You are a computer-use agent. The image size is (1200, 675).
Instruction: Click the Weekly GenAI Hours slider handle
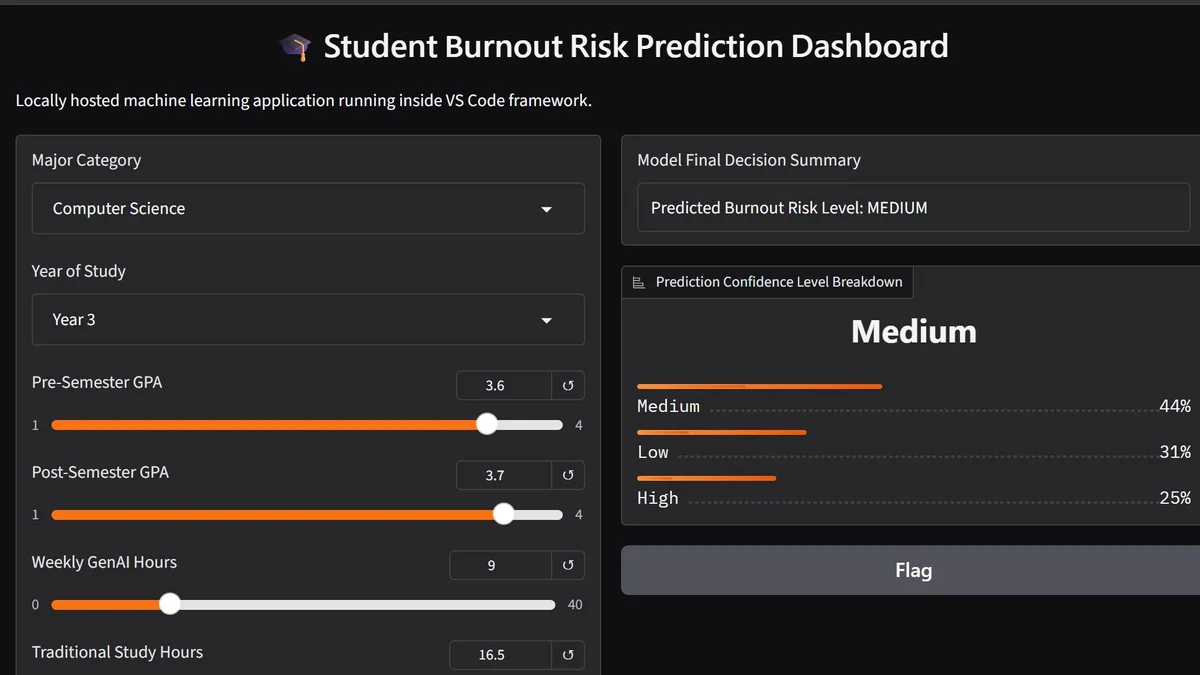170,604
